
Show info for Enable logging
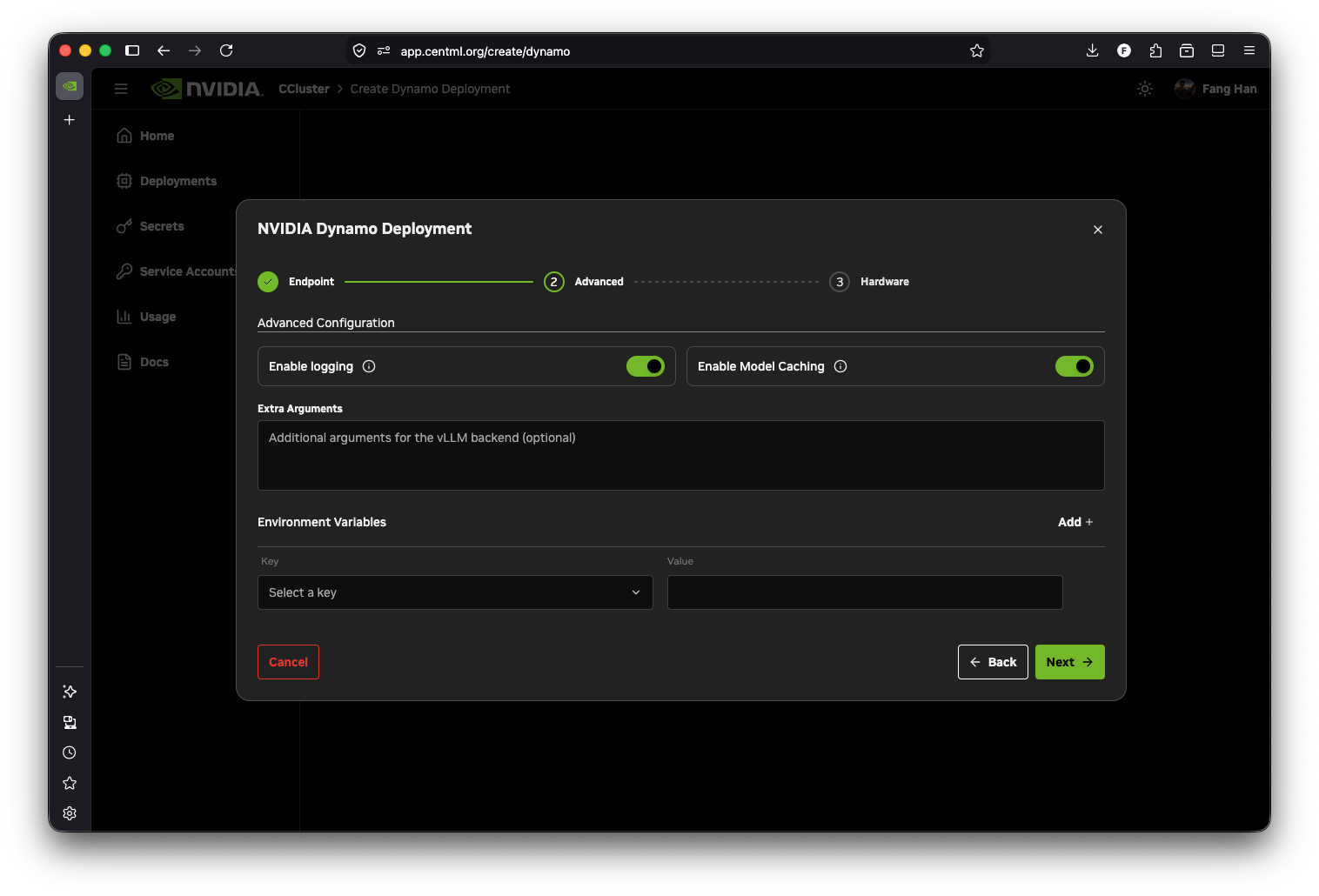369,366
